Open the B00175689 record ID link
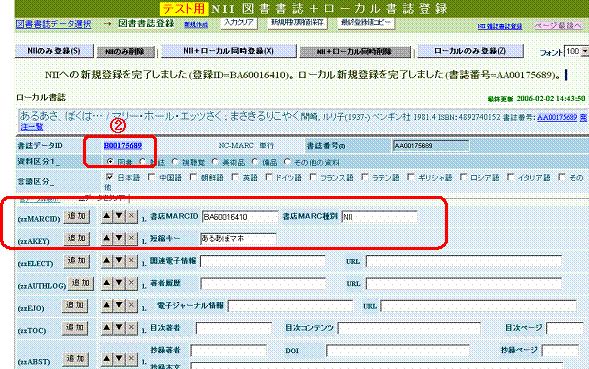Screen dimensions: 589x369 (x=123, y=145)
